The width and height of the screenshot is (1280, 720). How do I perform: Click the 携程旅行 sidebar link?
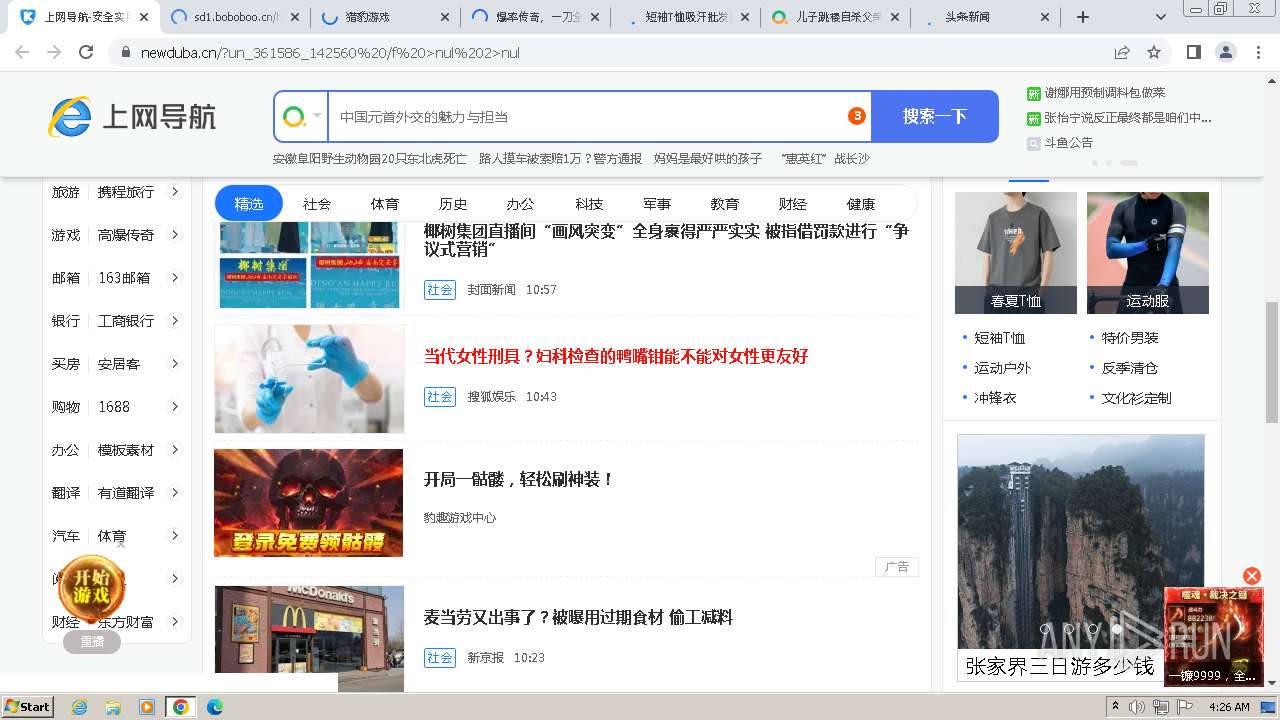coord(126,192)
